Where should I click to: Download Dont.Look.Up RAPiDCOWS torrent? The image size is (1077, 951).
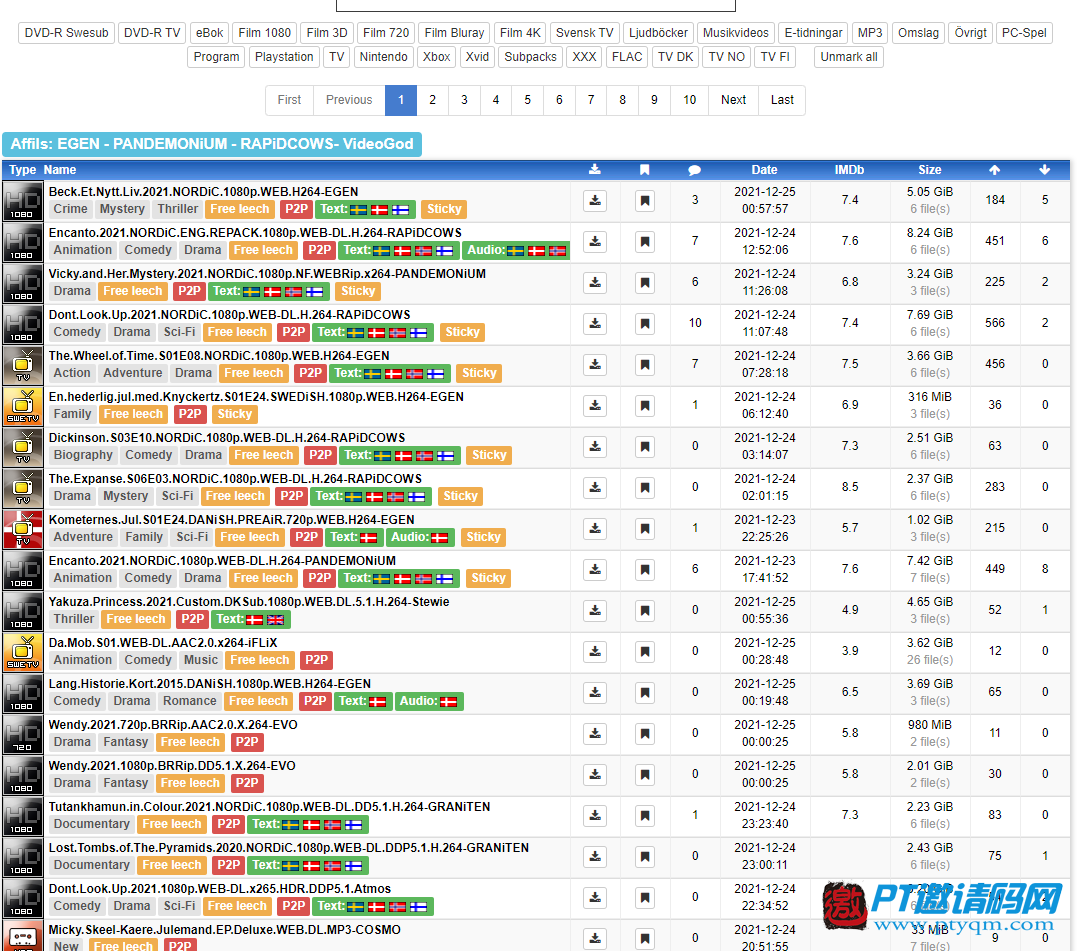[595, 323]
